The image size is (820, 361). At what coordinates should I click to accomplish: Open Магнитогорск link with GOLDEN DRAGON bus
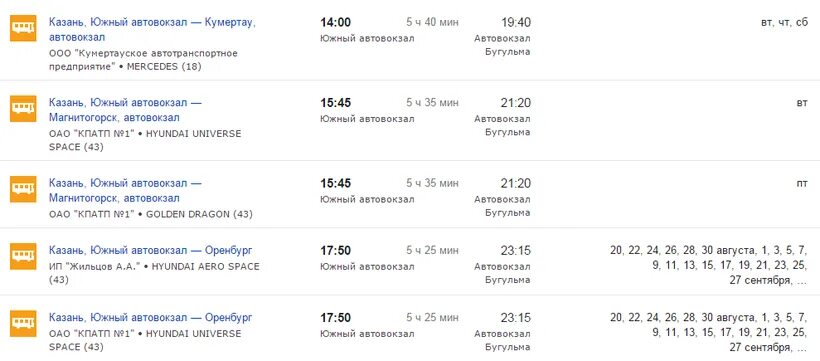click(125, 191)
